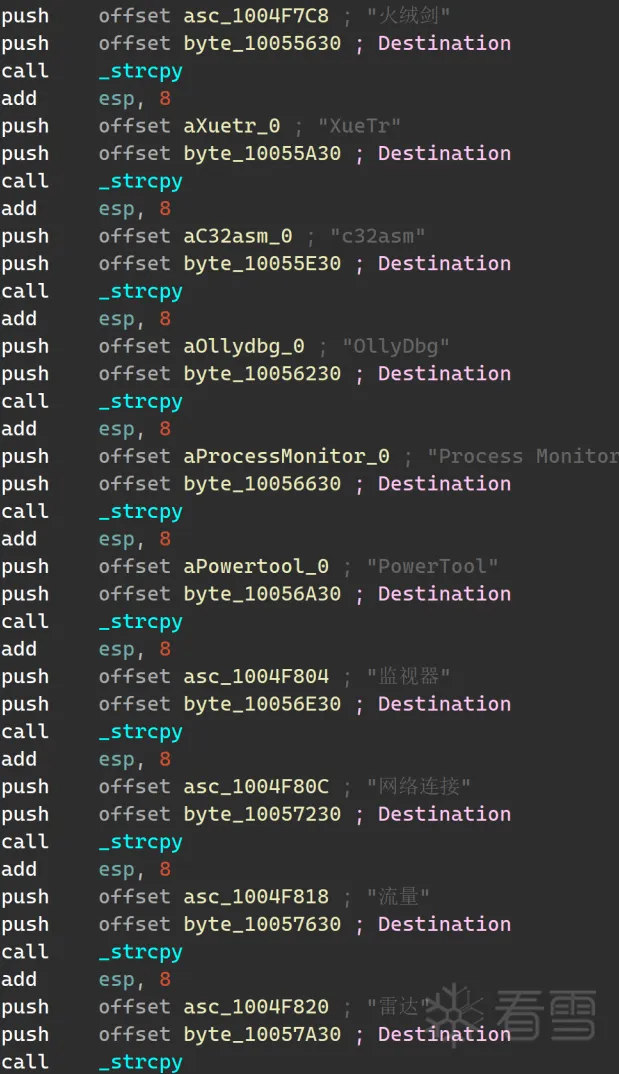Click the aXuetr_0 symbol name
The height and width of the screenshot is (1074, 619).
click(232, 126)
